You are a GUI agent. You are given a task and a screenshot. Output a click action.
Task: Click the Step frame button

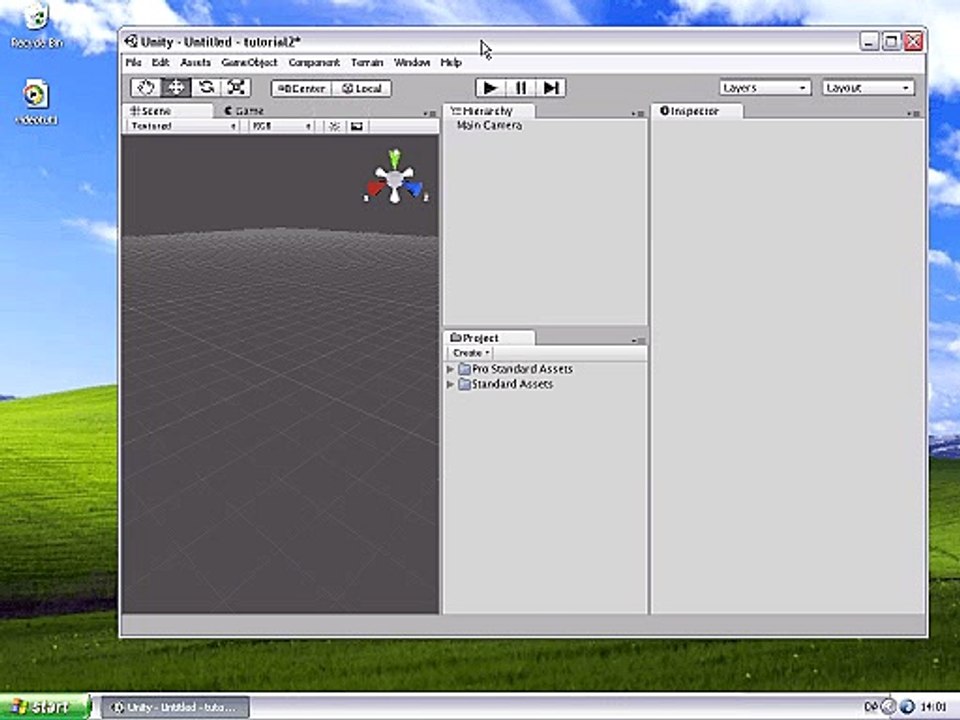point(551,88)
